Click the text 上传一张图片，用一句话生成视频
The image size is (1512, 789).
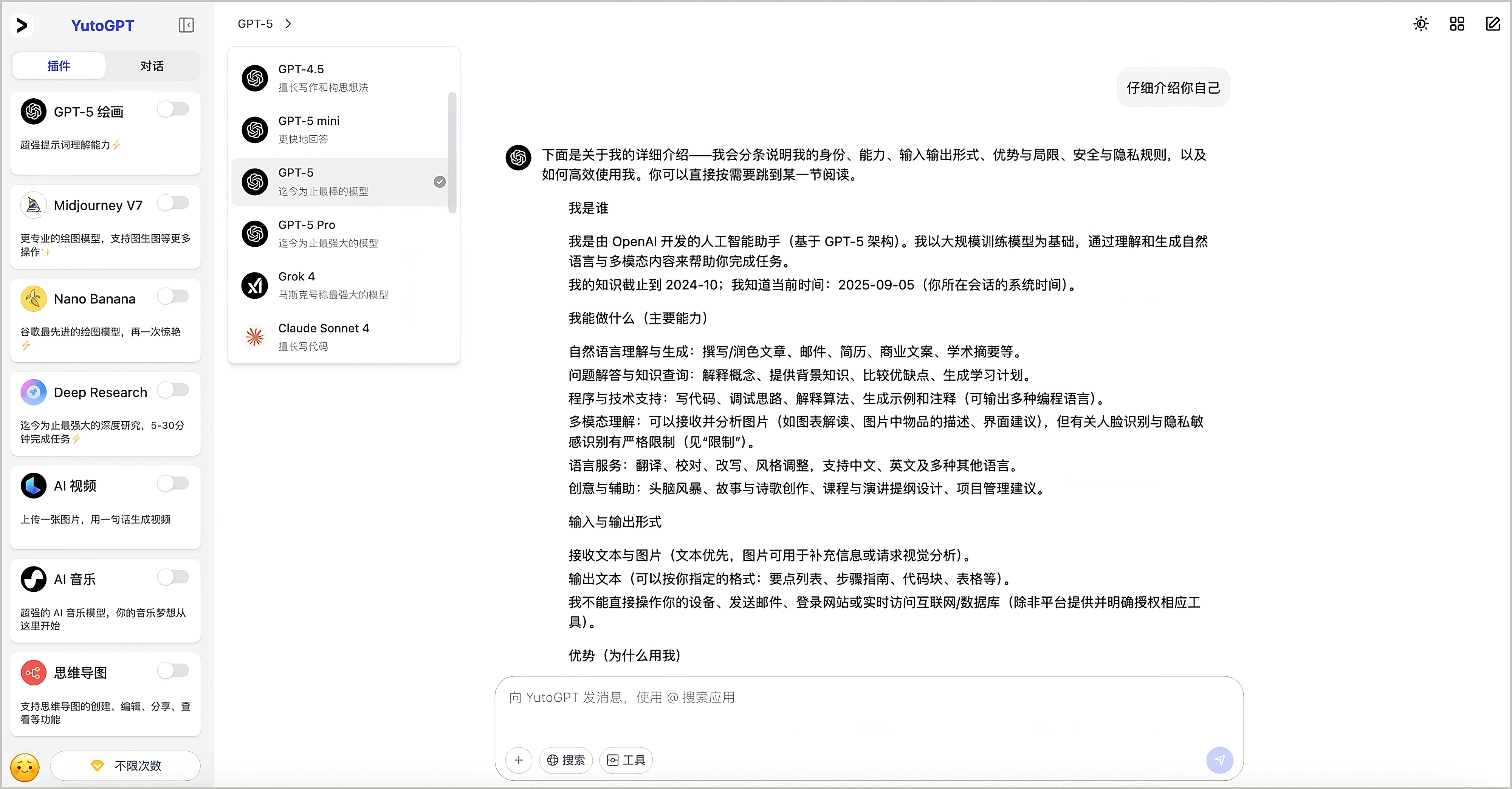pyautogui.click(x=95, y=520)
